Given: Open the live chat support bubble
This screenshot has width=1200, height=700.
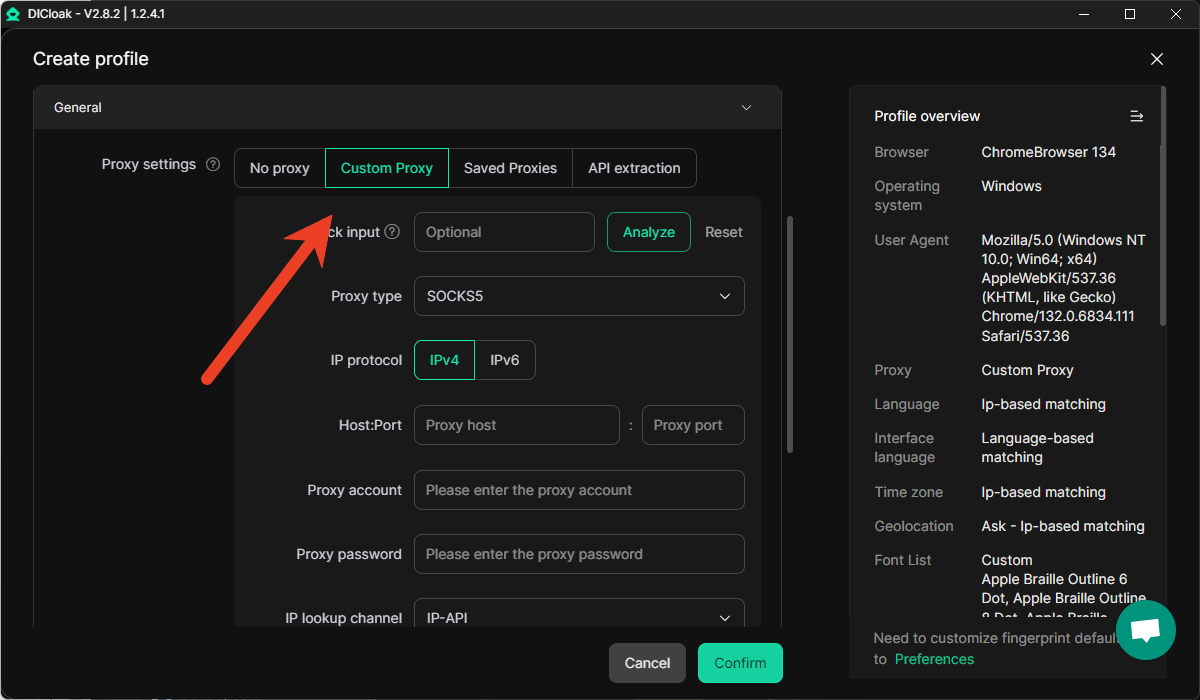Looking at the screenshot, I should click(1145, 630).
